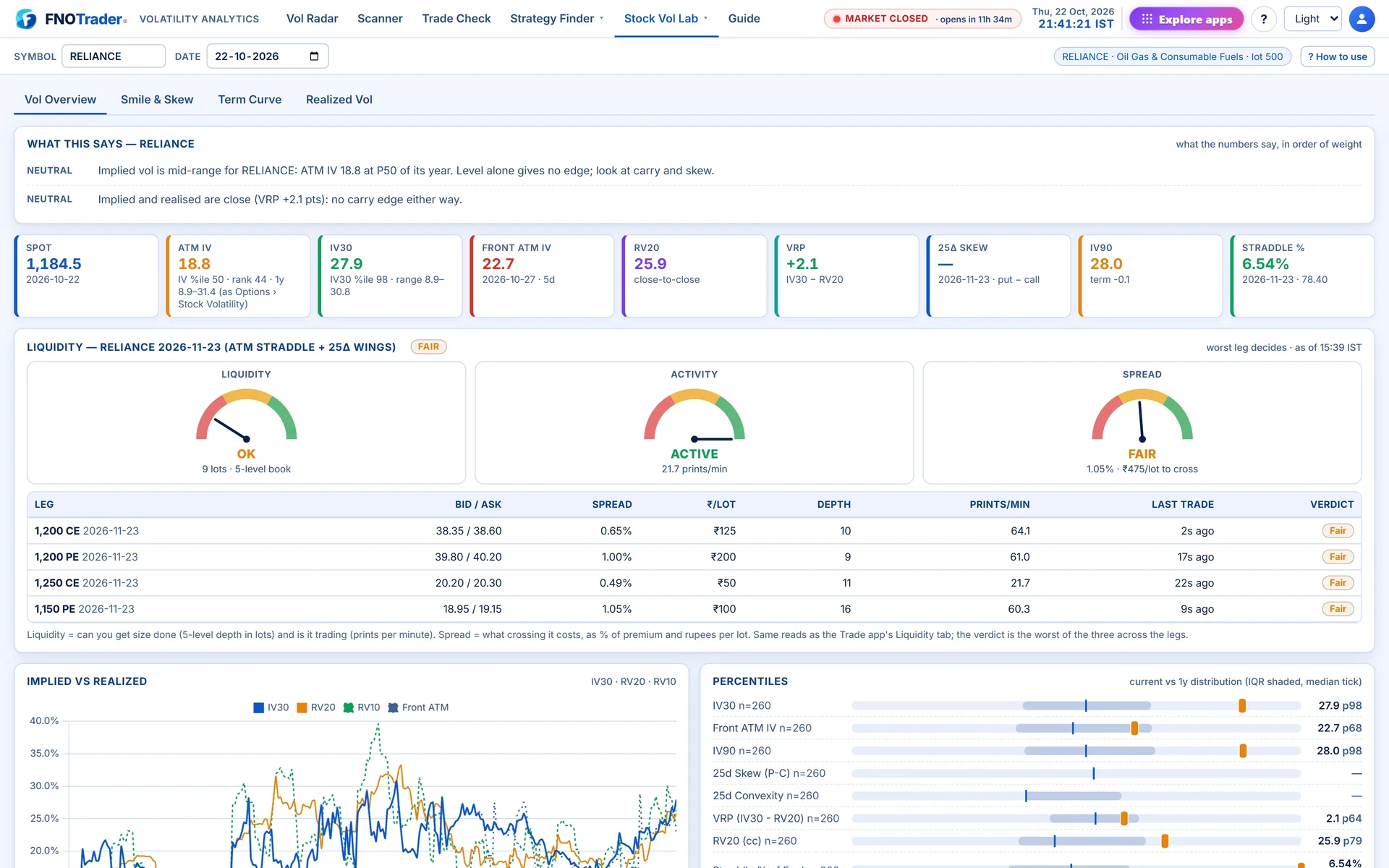Click the RELIANCE Oil Gas sector pill
Viewport: 1389px width, 868px height.
(x=1172, y=56)
